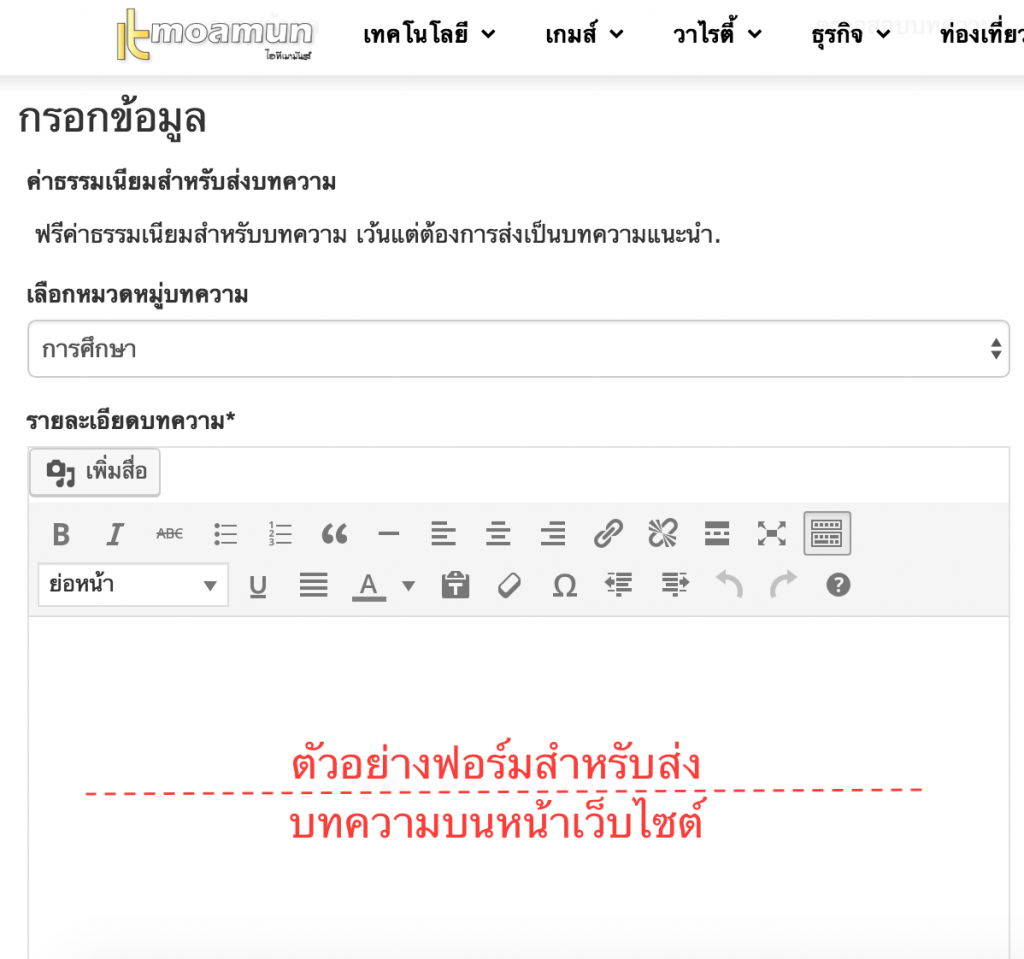Click inside the article content editor area

(519, 787)
